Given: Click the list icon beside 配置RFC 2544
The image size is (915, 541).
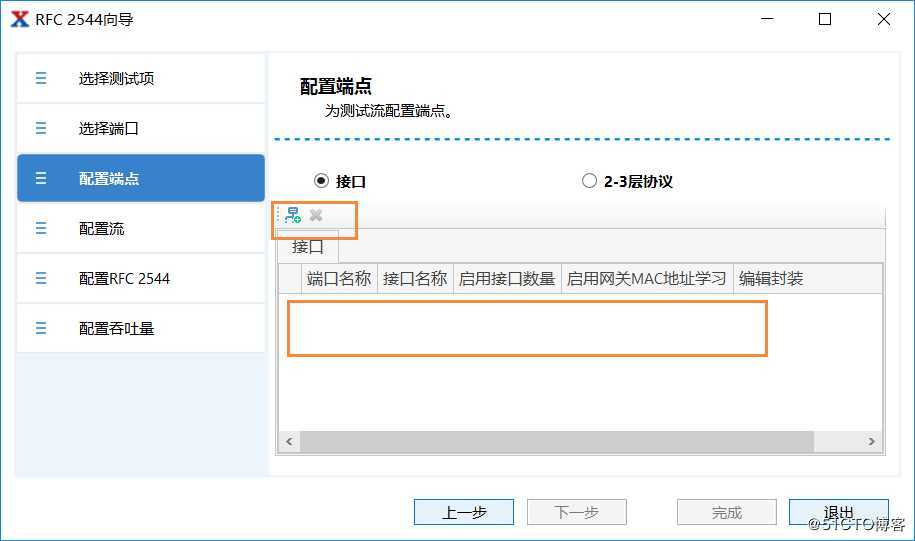Looking at the screenshot, I should (x=41, y=278).
